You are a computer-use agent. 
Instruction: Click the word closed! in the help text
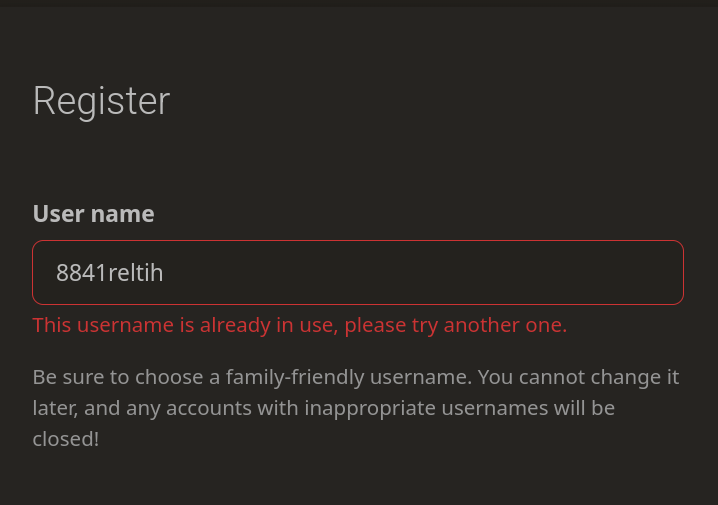pos(66,439)
